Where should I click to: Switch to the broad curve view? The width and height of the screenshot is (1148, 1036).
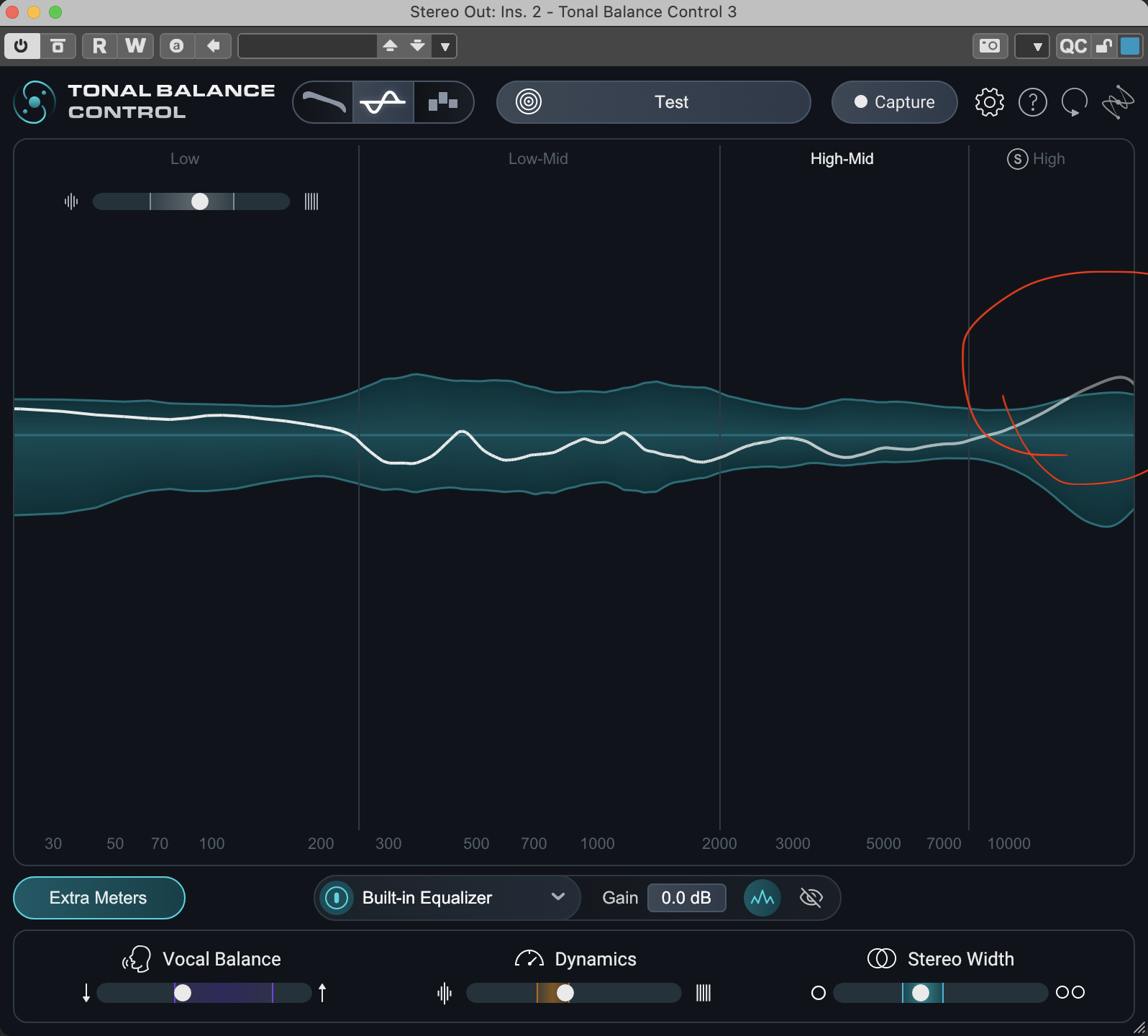(x=324, y=102)
